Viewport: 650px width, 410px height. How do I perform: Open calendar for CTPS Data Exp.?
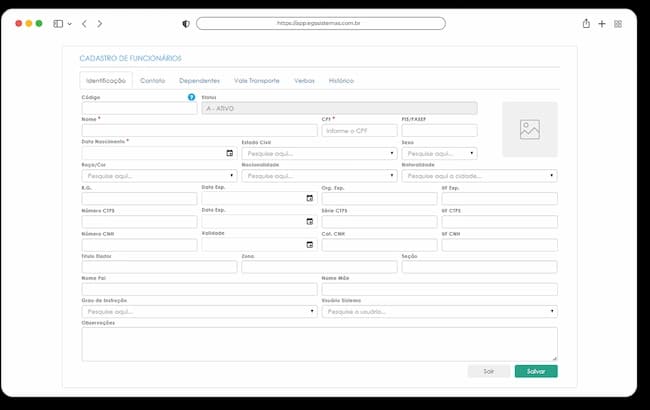(x=310, y=221)
